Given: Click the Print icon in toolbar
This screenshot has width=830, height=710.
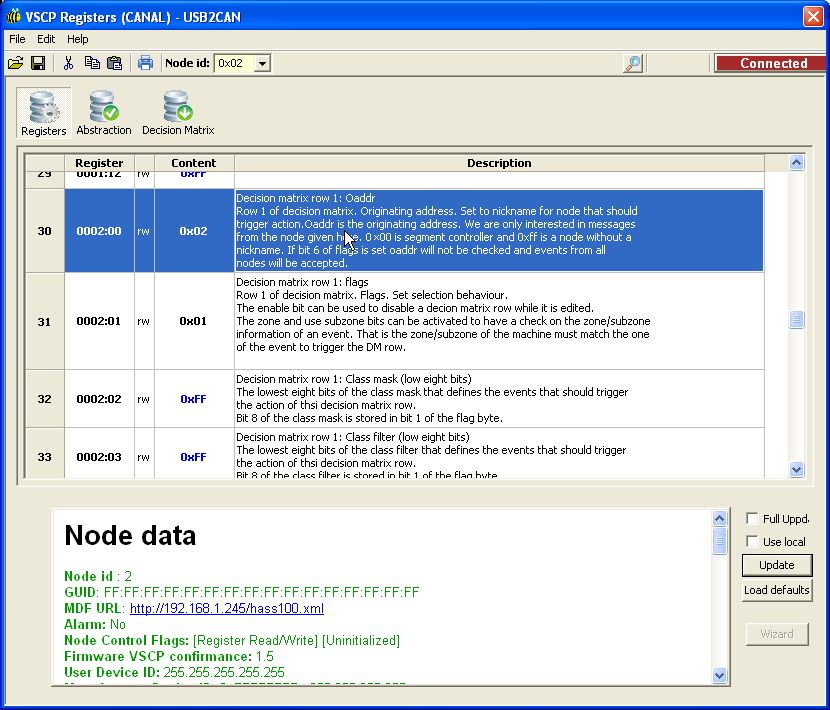Looking at the screenshot, I should 145,63.
